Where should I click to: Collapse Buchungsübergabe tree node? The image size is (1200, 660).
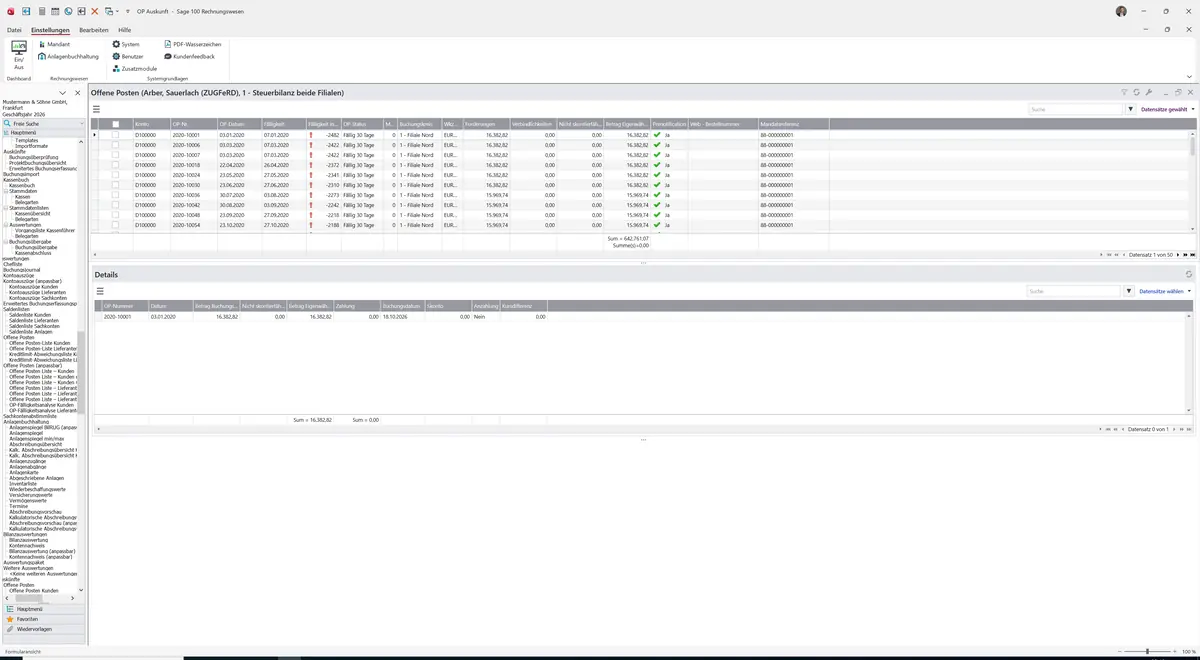[5, 240]
